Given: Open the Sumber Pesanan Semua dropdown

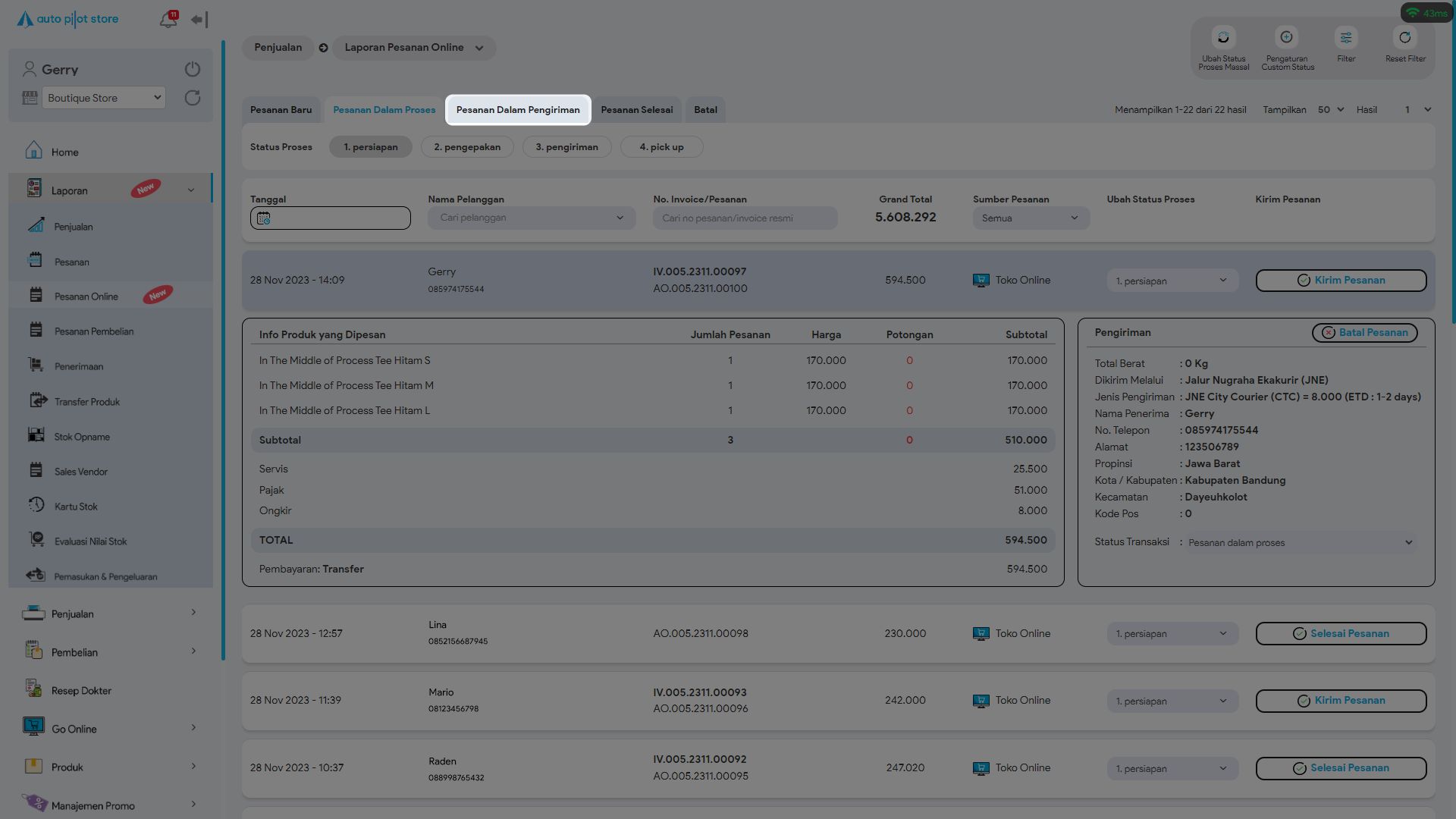Looking at the screenshot, I should 1031,218.
